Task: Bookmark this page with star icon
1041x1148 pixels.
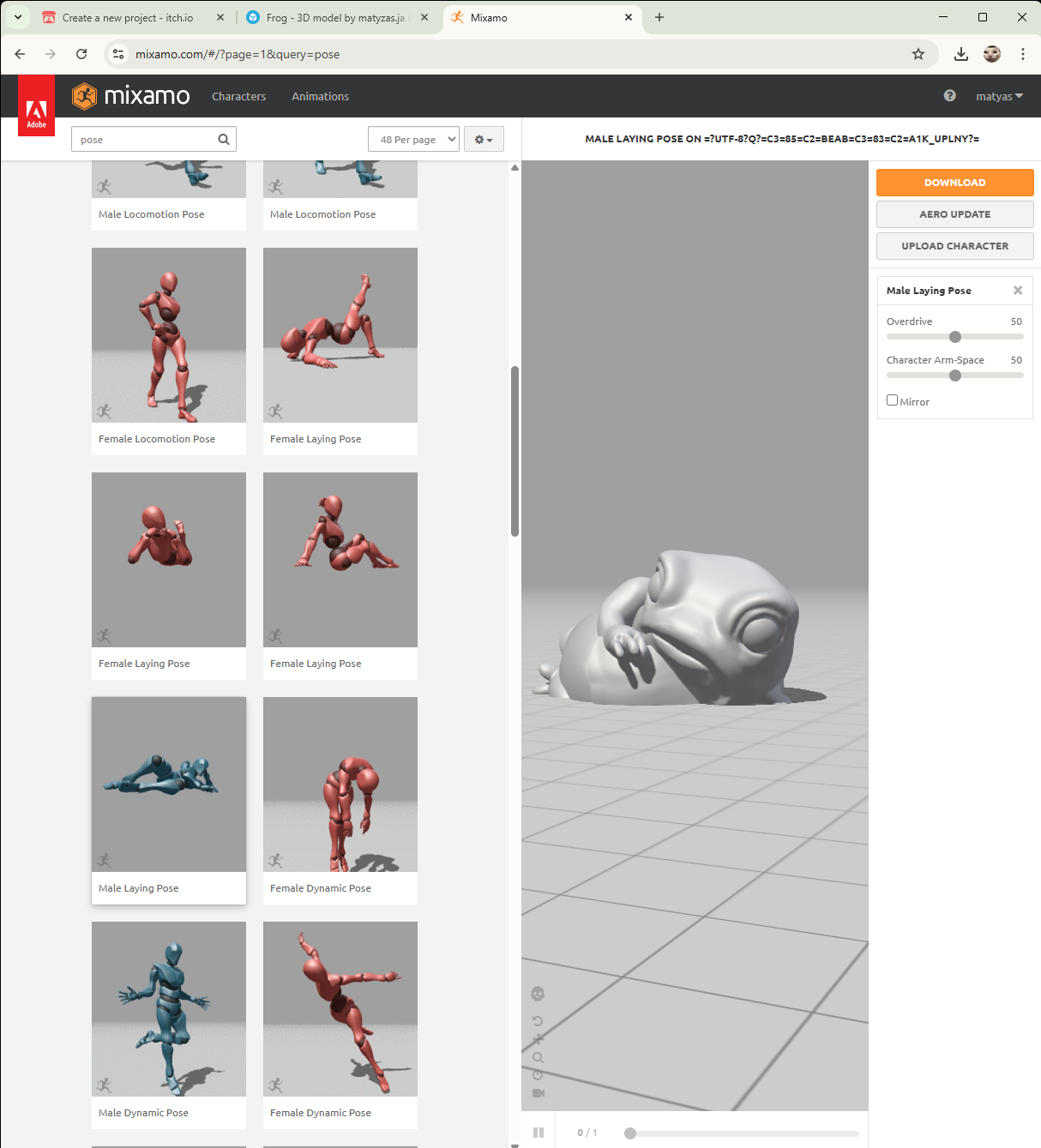Action: [918, 54]
